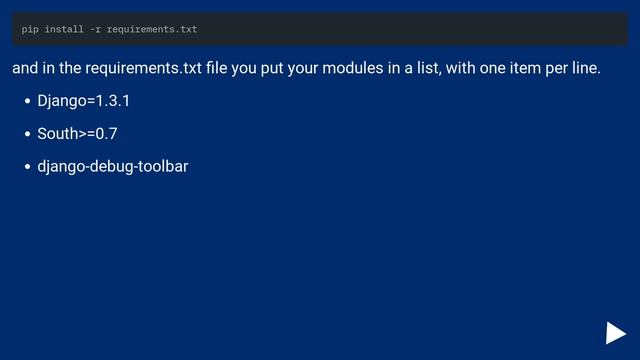The image size is (640, 360).
Task: Select the South>=0.7 list item
Action: 77,134
